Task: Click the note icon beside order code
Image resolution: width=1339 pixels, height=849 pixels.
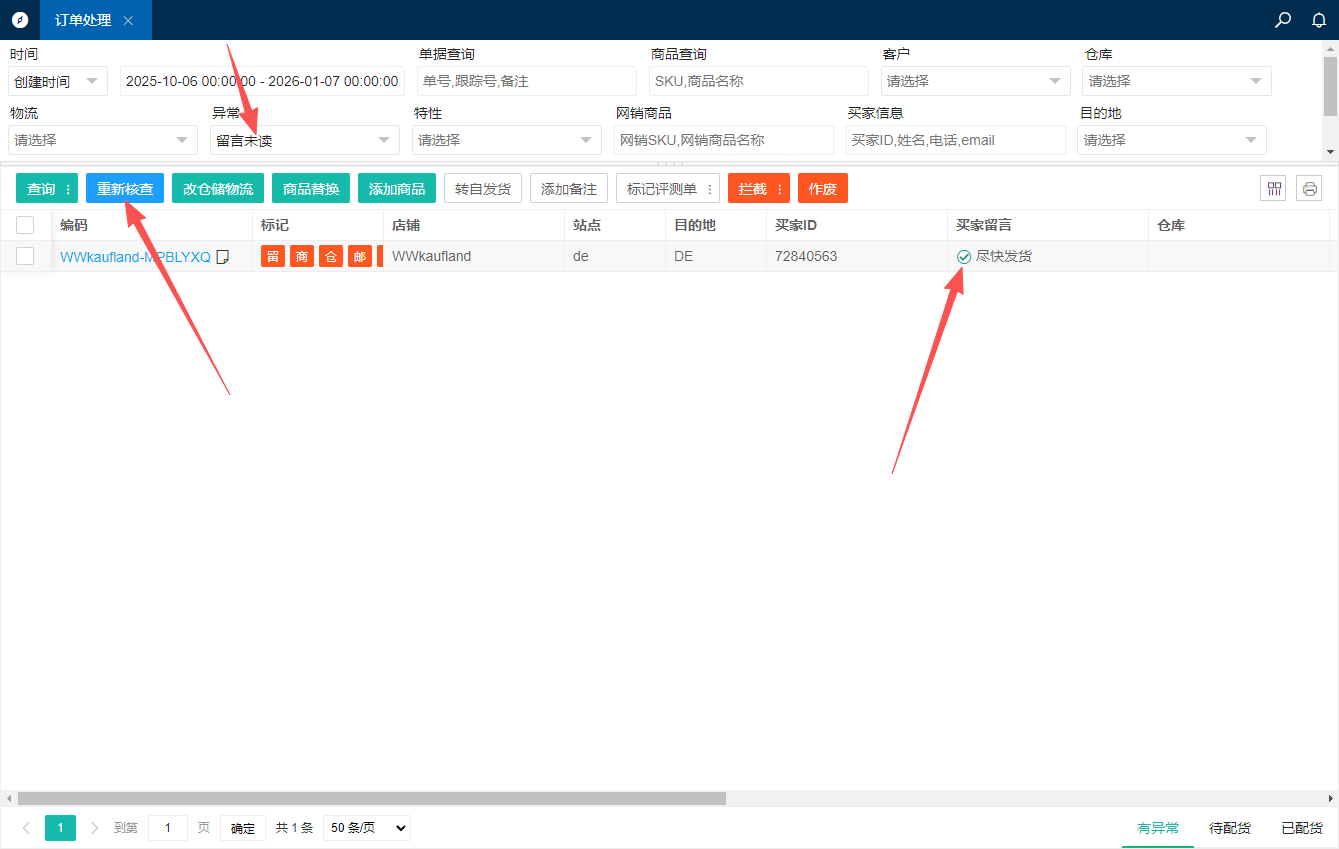Action: (x=223, y=257)
